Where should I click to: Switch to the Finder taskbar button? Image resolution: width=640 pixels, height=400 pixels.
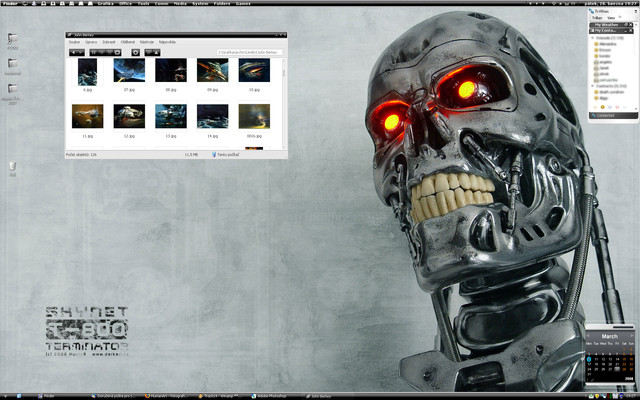coord(46,396)
